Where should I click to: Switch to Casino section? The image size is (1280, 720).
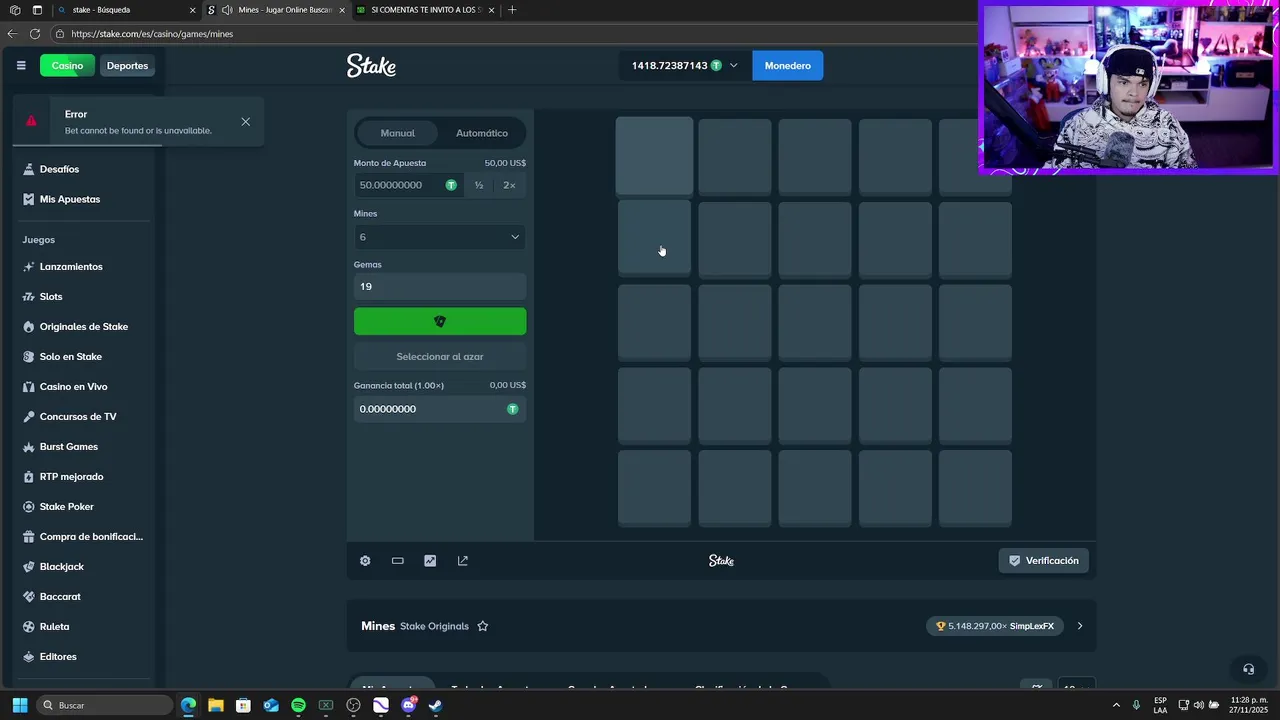tap(68, 66)
